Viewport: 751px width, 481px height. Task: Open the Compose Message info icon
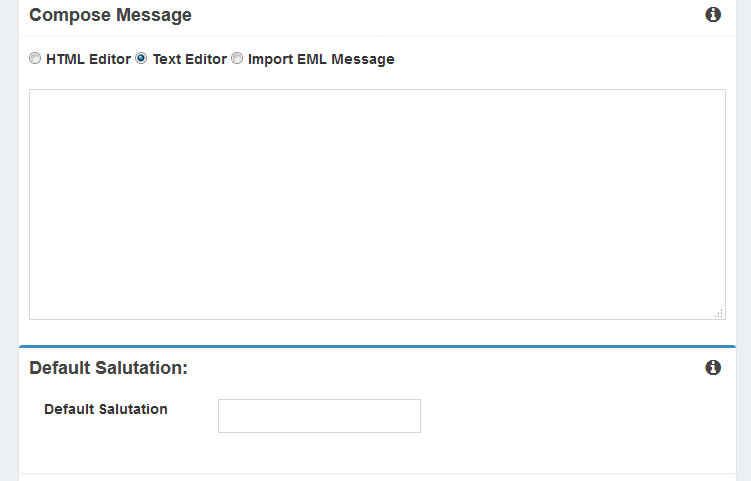click(x=713, y=15)
